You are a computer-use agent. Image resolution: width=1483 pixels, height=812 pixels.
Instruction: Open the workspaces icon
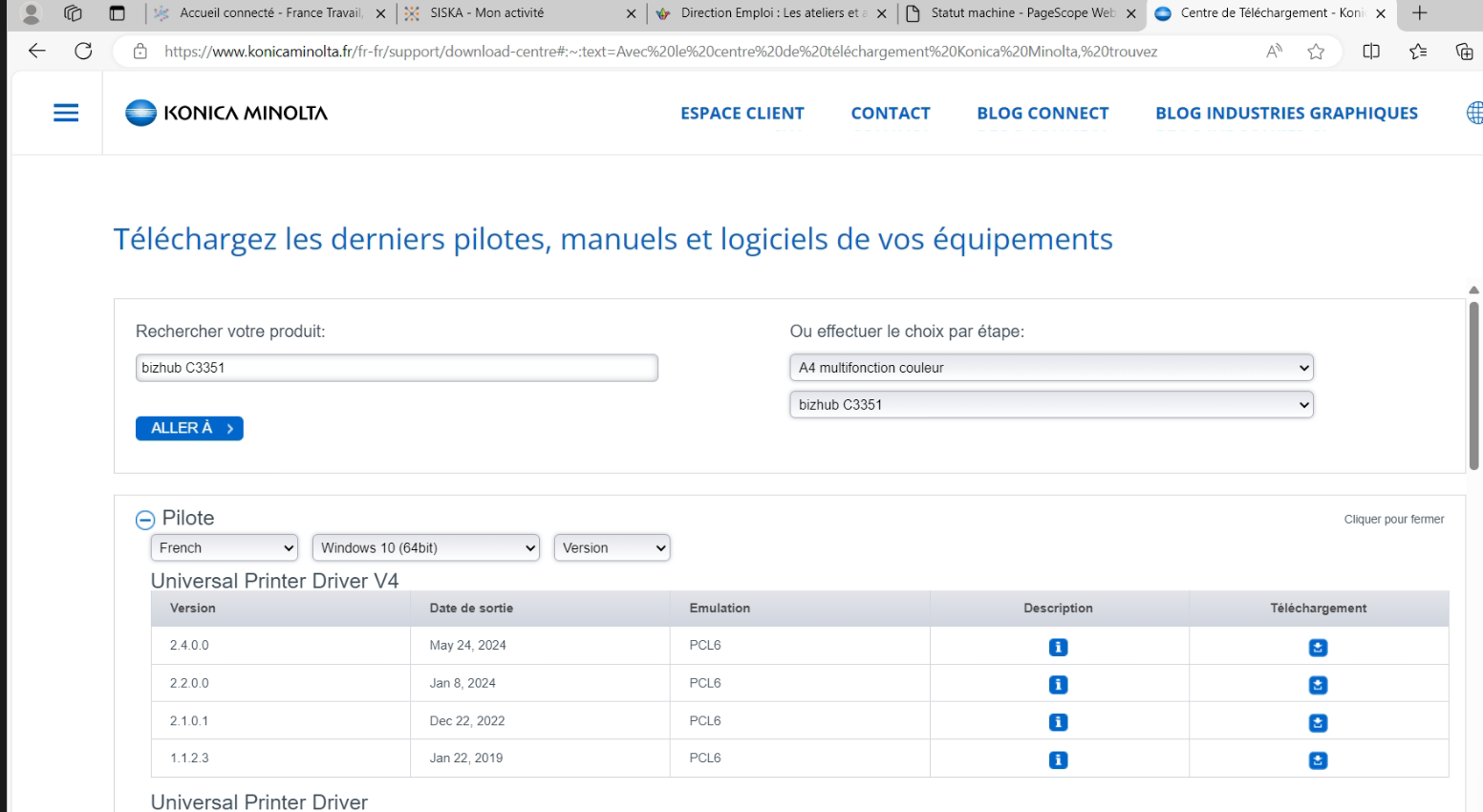[73, 13]
